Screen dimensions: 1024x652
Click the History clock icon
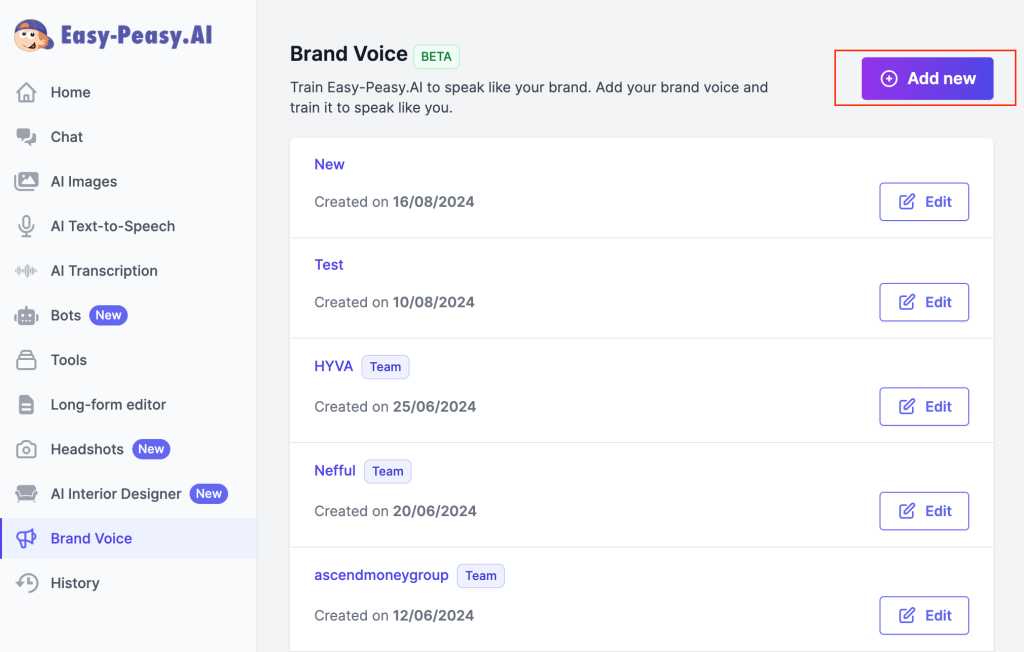point(27,583)
